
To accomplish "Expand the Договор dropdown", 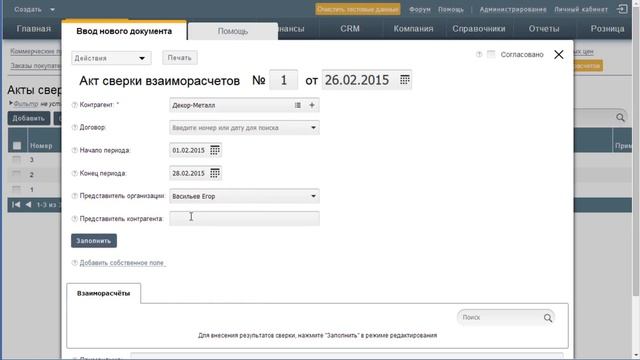I will click(313, 128).
